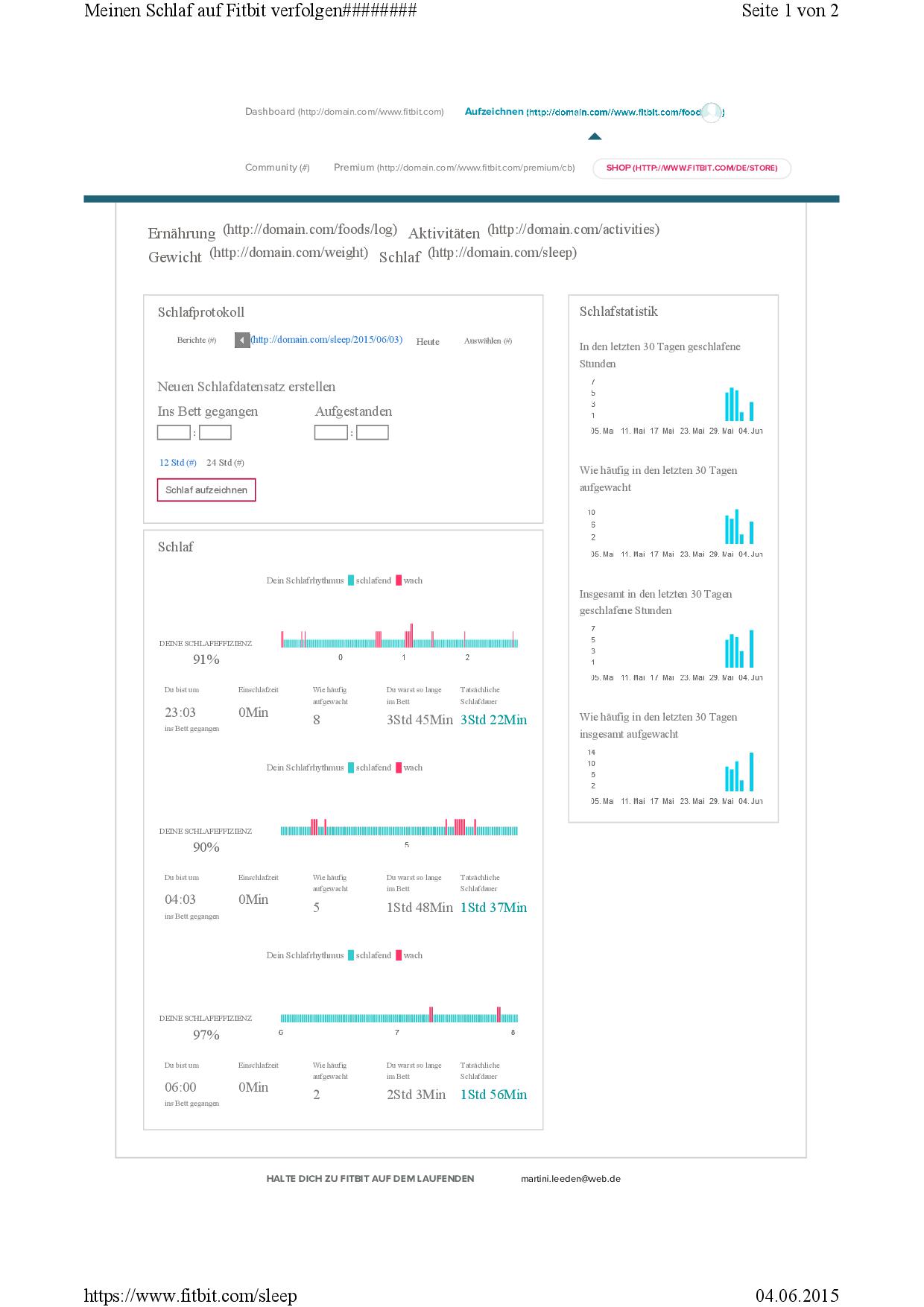
Task: Focus the minute field under Aufgestanden
Action: coord(373,432)
